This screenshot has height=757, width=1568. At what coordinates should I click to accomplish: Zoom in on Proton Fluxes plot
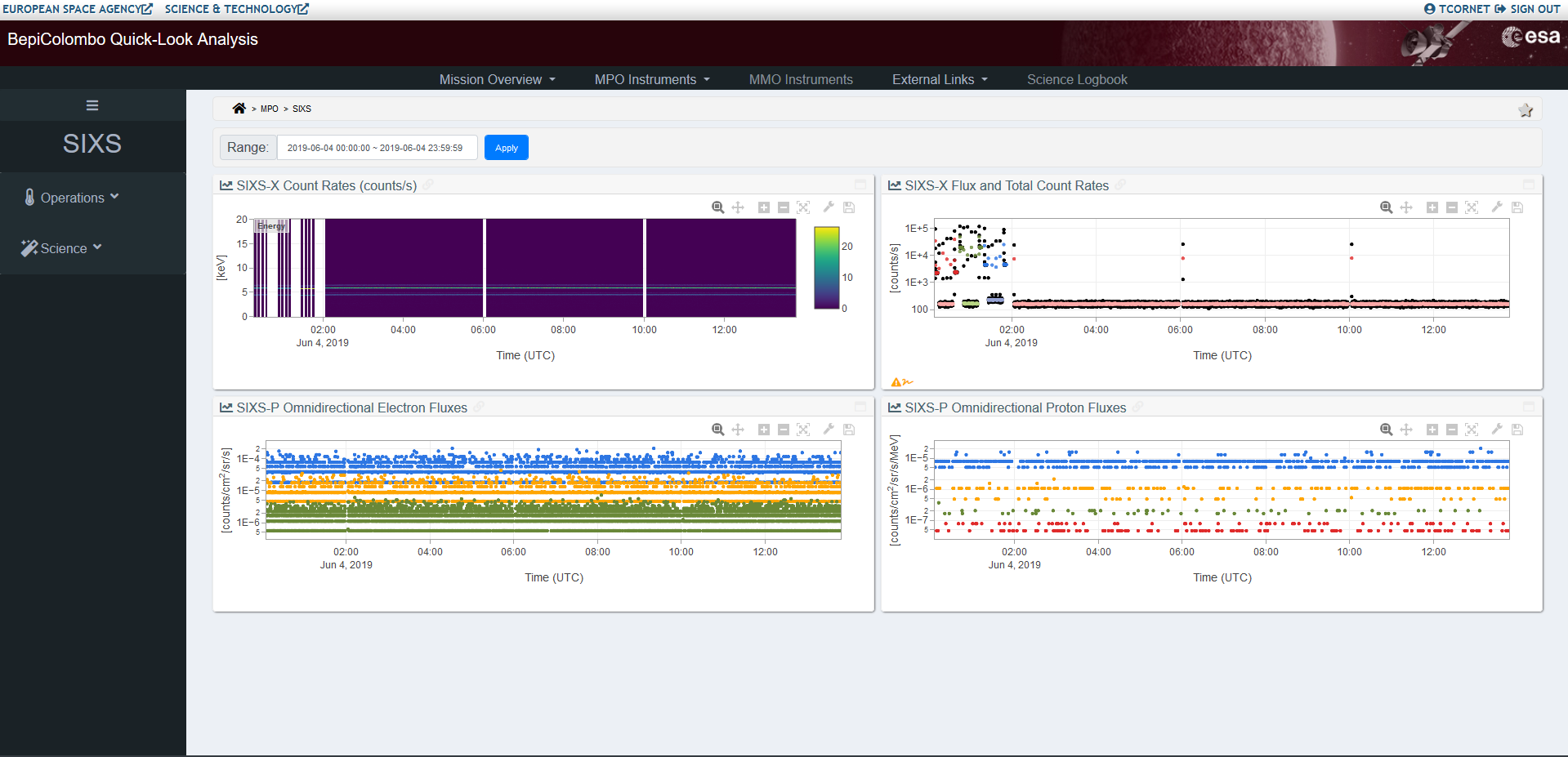coord(1432,430)
